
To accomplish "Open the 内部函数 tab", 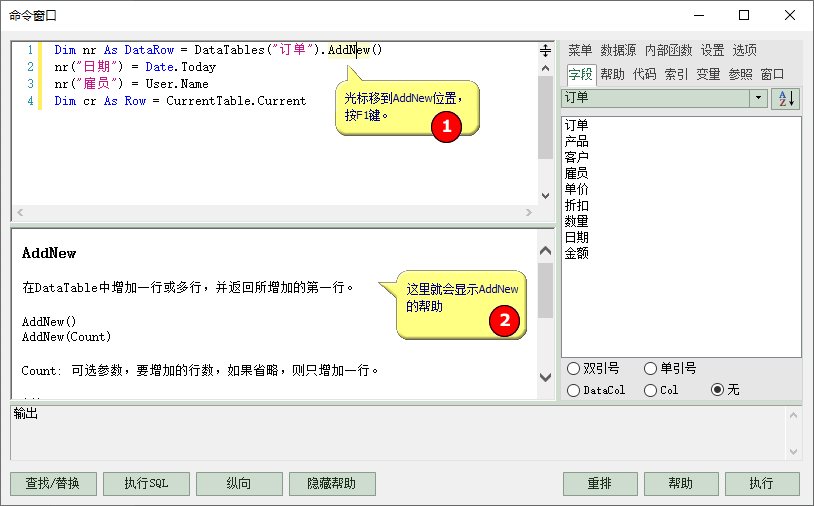I will click(668, 50).
